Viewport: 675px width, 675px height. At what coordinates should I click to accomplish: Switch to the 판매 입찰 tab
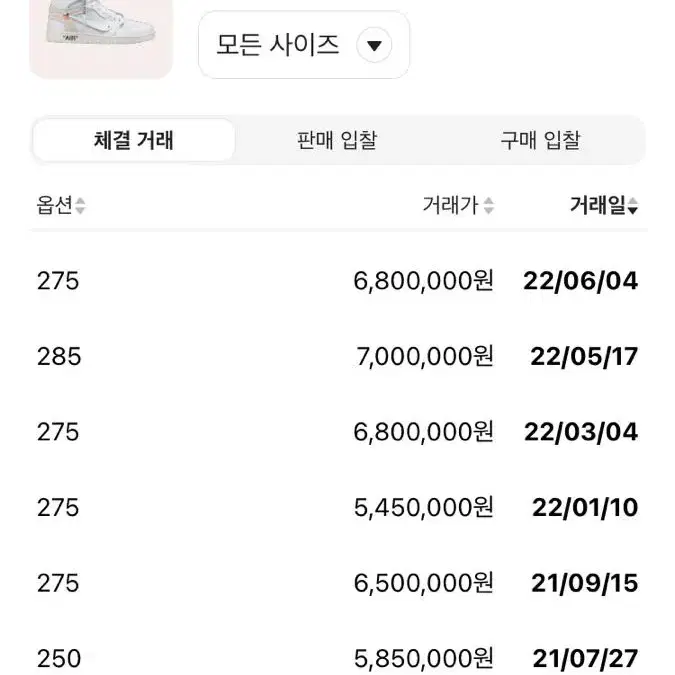[337, 140]
